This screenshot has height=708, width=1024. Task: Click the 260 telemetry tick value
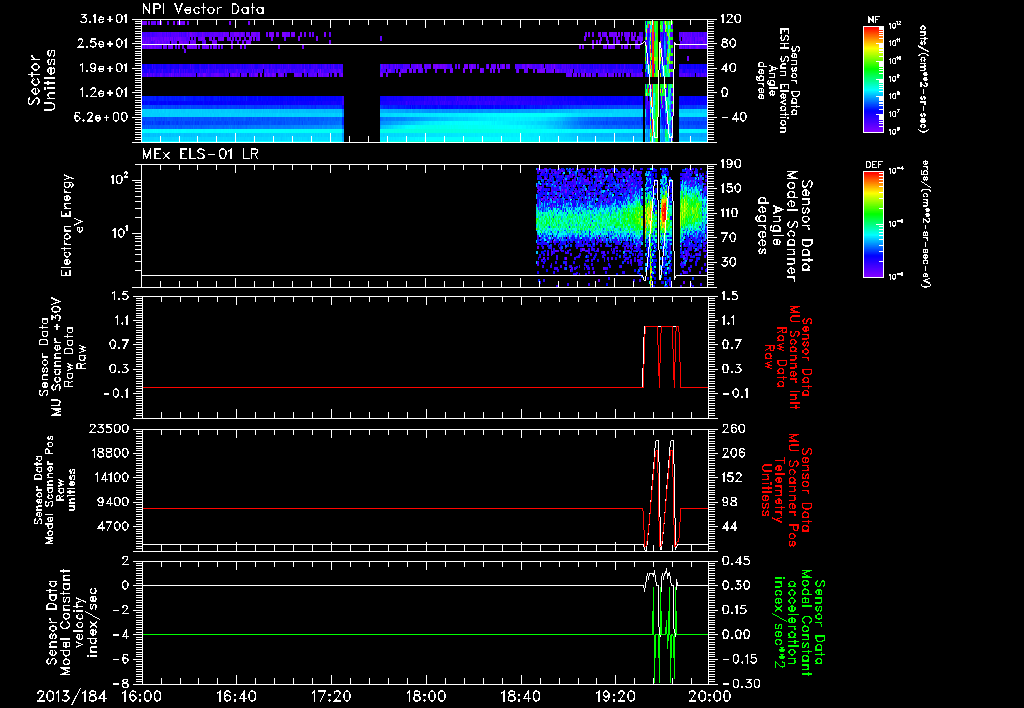coord(733,429)
